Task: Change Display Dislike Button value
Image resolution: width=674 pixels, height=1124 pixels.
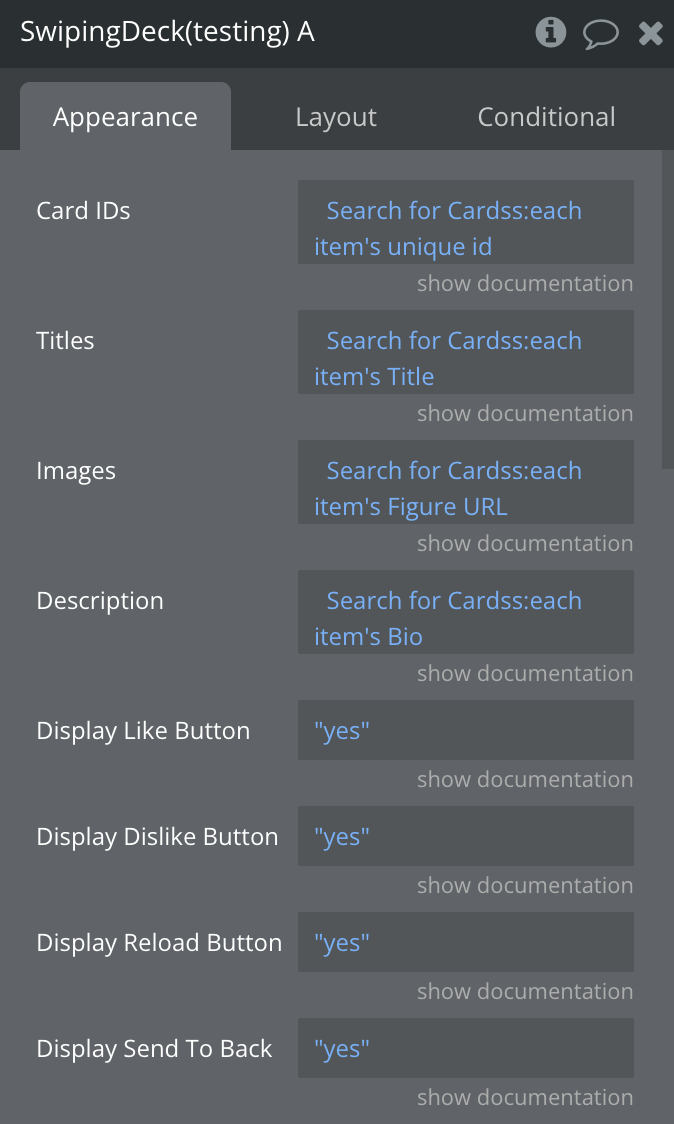Action: (x=465, y=836)
